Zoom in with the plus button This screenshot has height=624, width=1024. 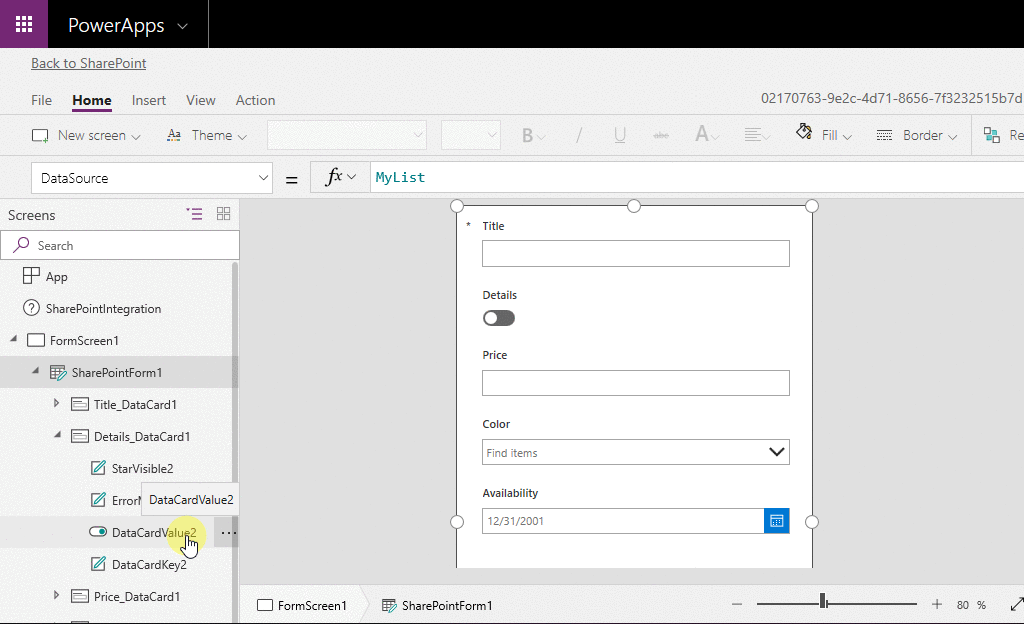pyautogui.click(x=936, y=604)
